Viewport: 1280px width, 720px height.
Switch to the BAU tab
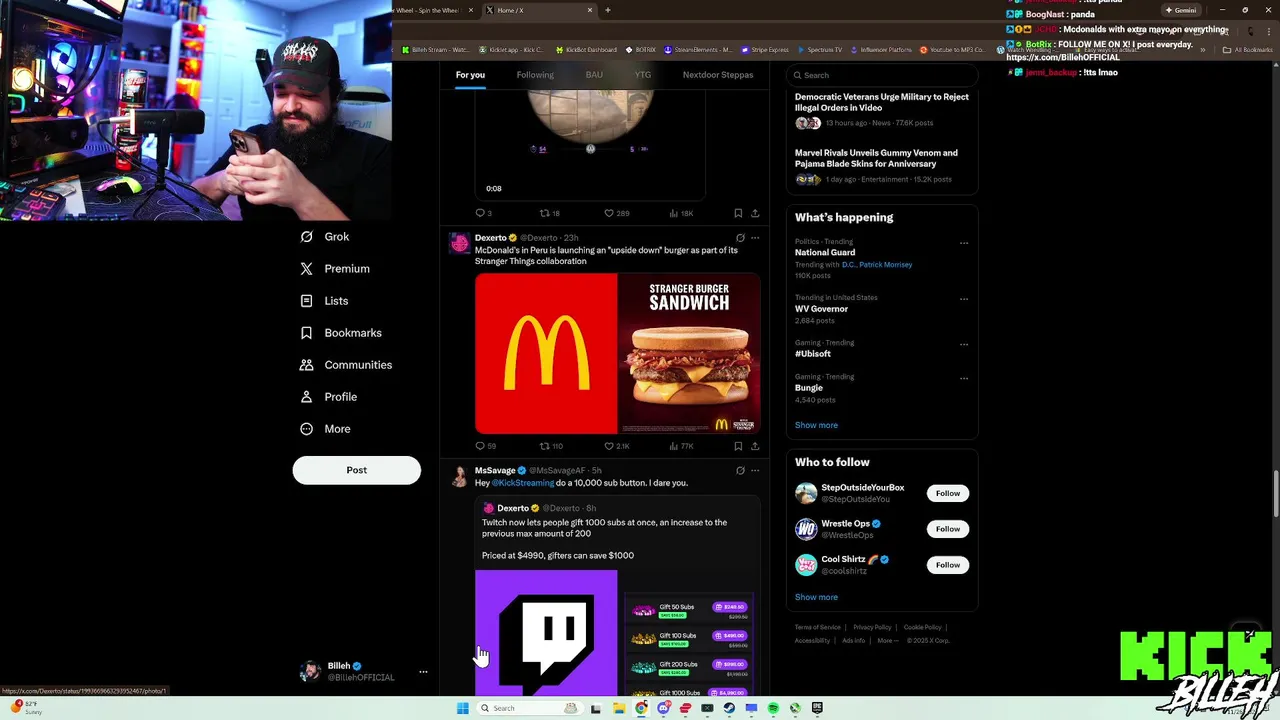point(594,75)
